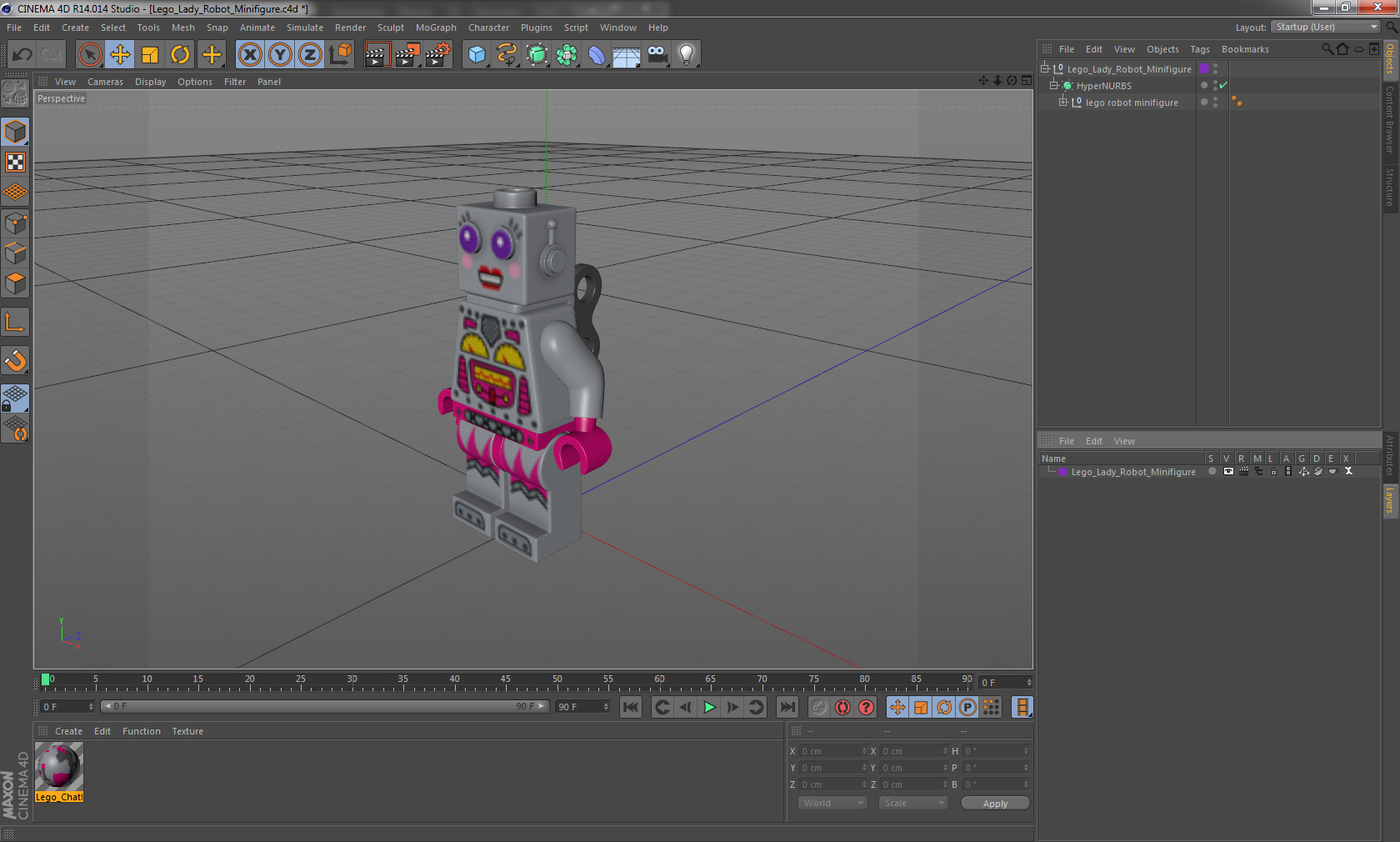Go to end of animation
Image resolution: width=1400 pixels, height=842 pixels.
click(x=787, y=707)
